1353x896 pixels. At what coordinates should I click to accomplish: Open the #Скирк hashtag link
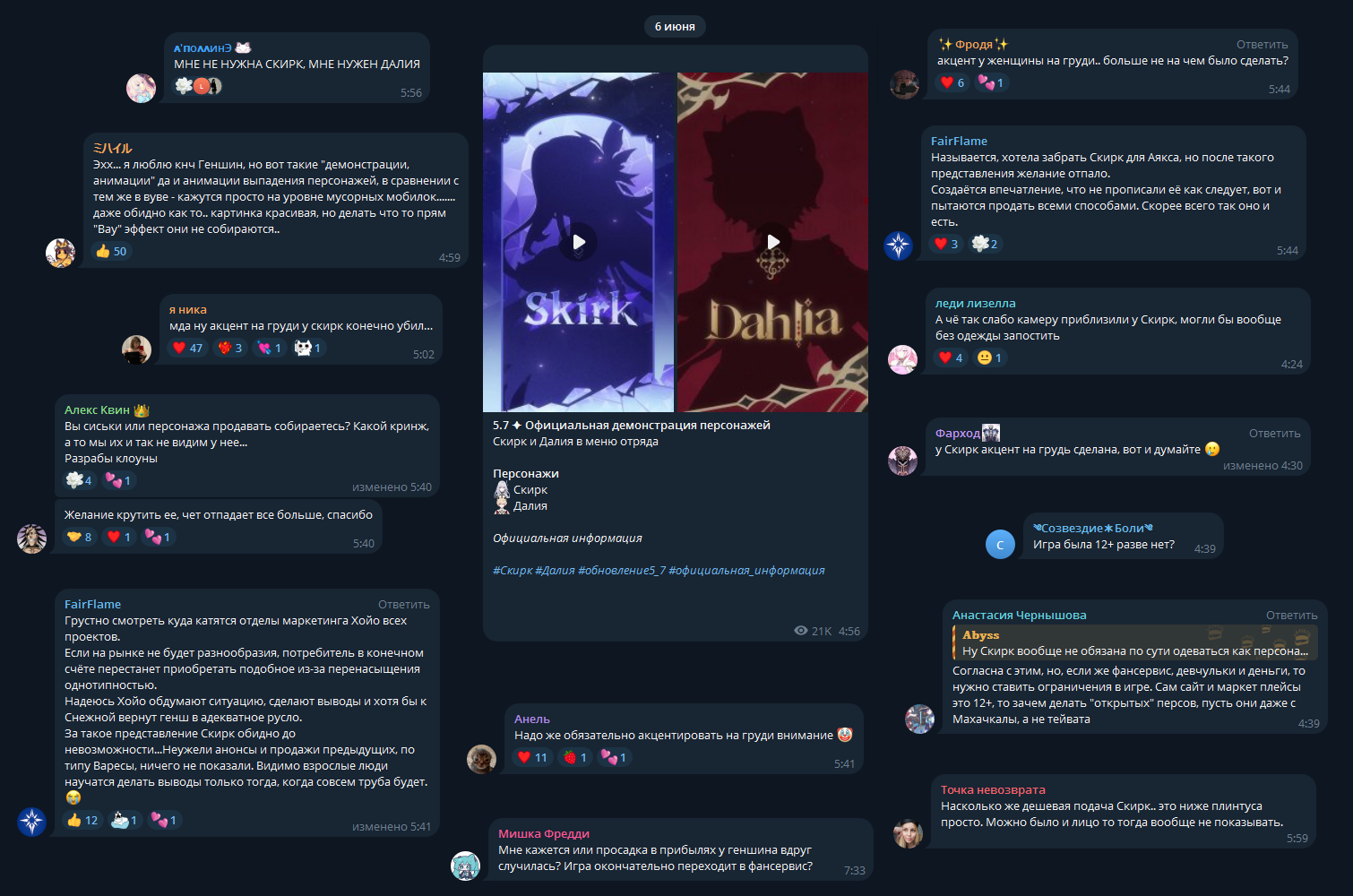click(x=513, y=571)
